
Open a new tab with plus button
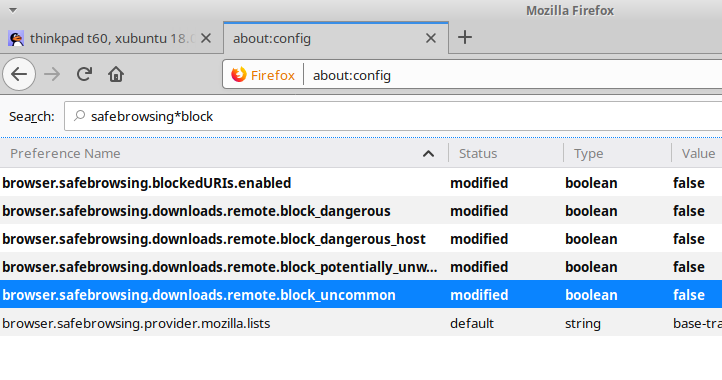click(465, 37)
